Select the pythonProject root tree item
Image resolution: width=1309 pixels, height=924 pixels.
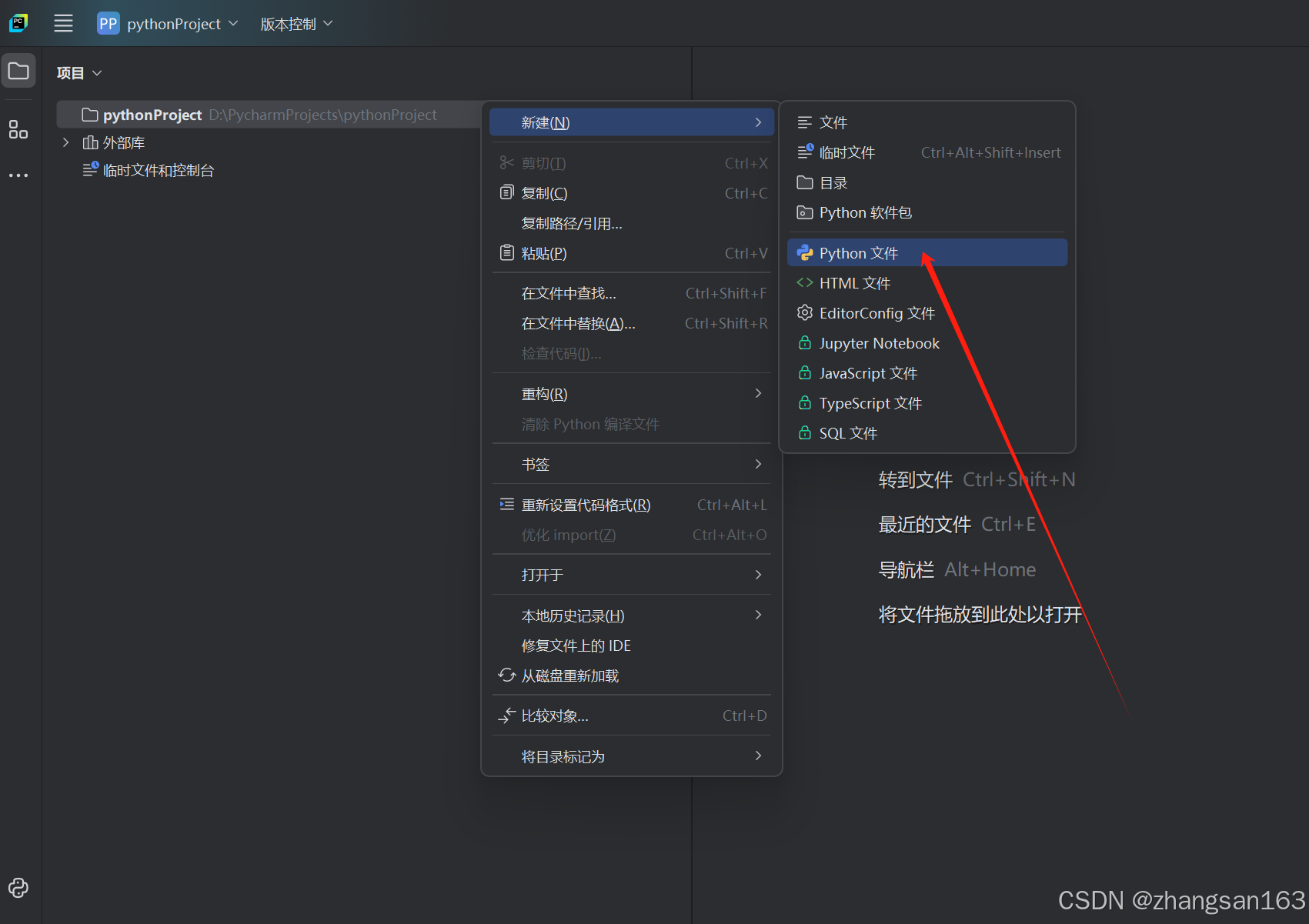(152, 114)
